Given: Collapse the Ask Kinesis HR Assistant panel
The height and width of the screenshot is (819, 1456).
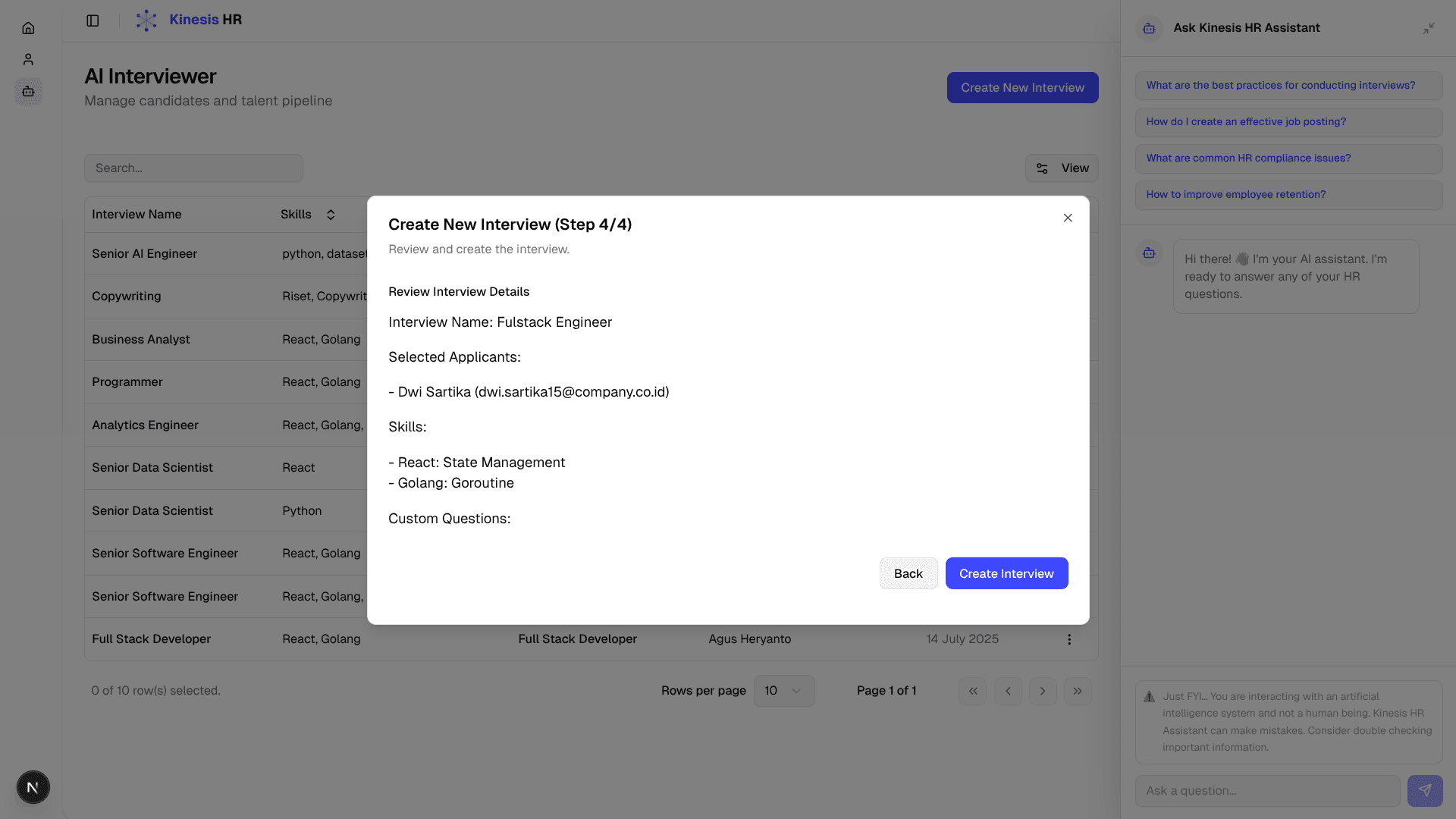Looking at the screenshot, I should [x=1429, y=28].
